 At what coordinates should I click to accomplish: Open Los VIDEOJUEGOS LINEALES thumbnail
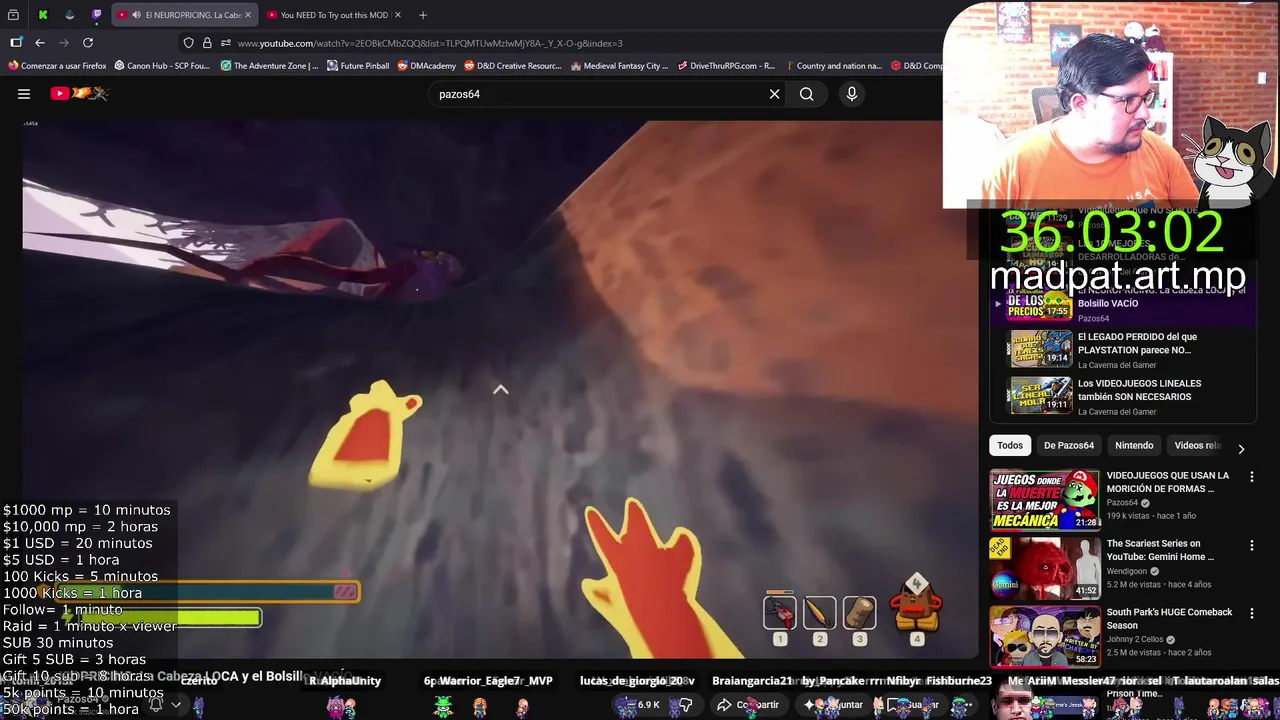[1040, 395]
